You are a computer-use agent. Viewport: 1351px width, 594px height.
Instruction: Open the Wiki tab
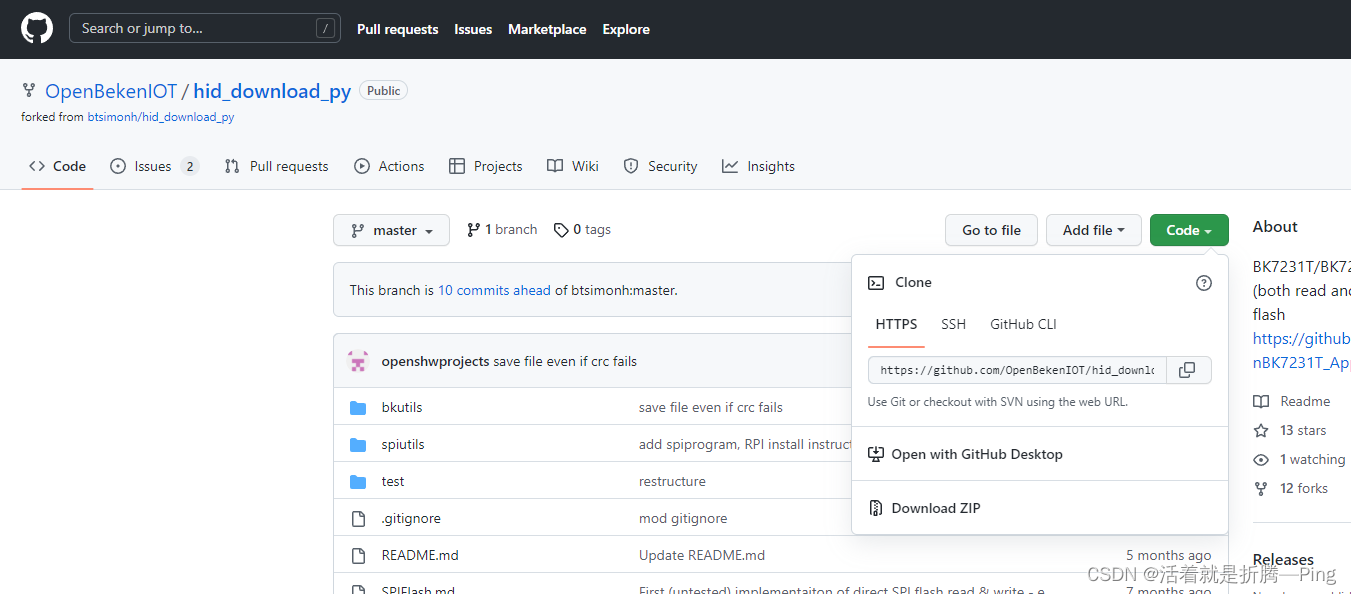[573, 166]
